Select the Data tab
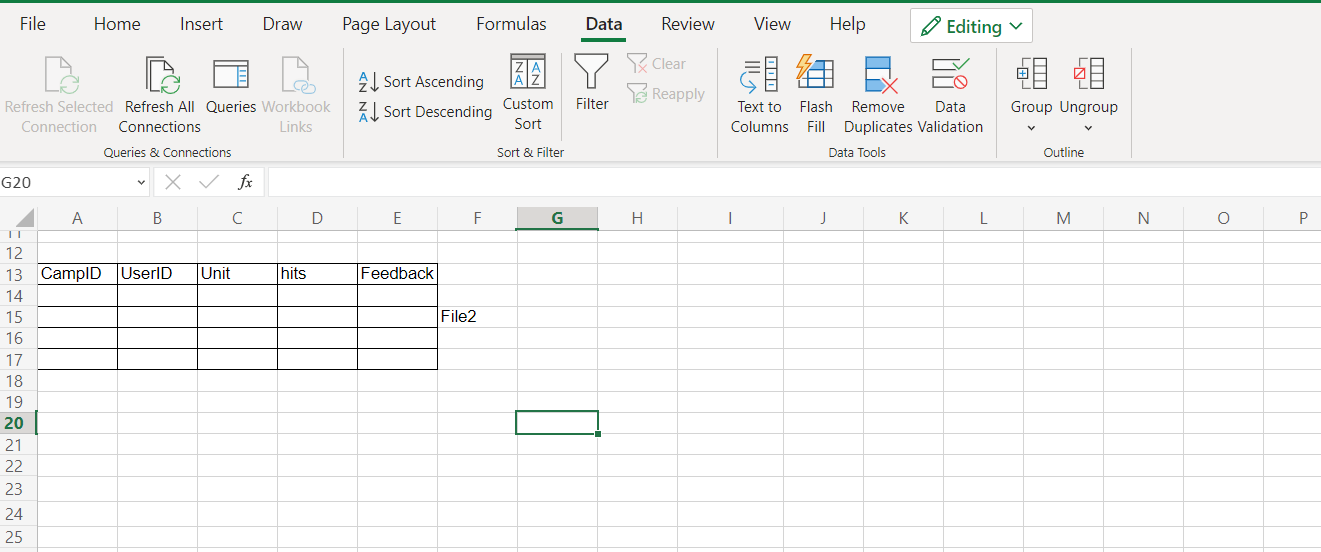Image resolution: width=1321 pixels, height=552 pixels. 604,24
